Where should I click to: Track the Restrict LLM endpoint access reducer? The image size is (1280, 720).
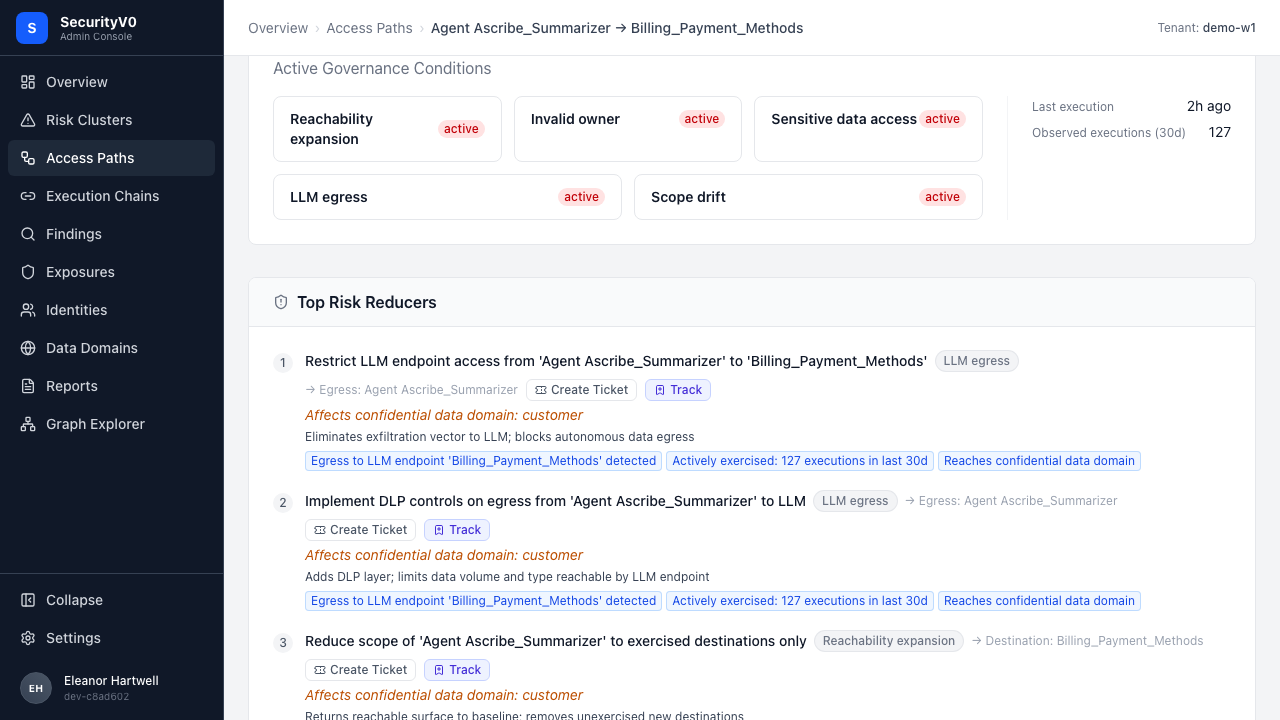[678, 390]
